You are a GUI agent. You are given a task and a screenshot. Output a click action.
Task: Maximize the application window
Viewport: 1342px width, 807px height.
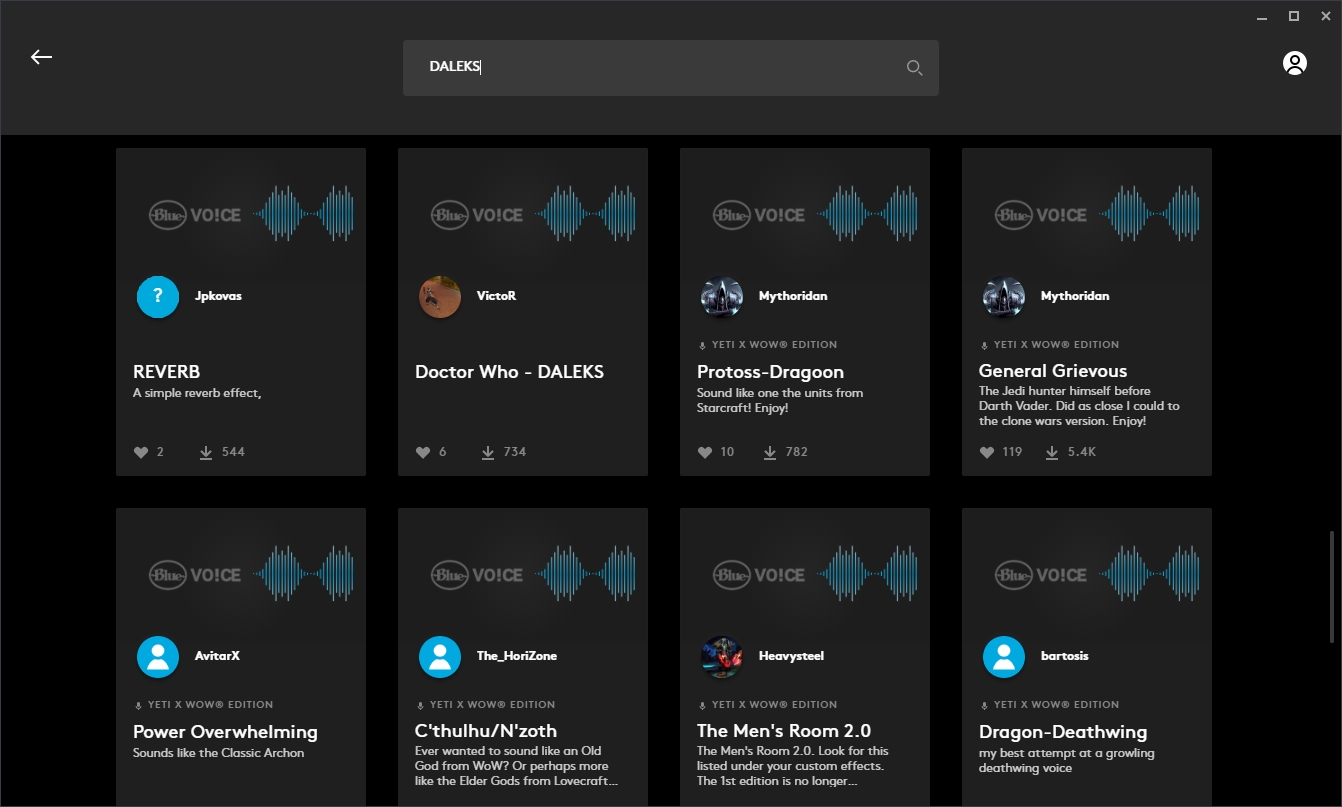pyautogui.click(x=1293, y=16)
